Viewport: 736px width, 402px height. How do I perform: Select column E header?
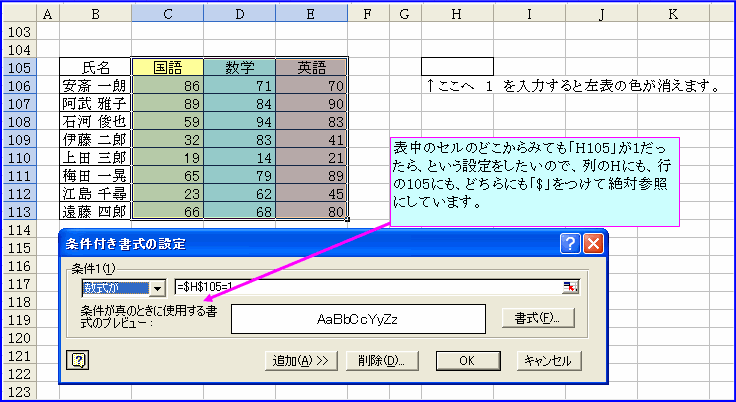(312, 14)
